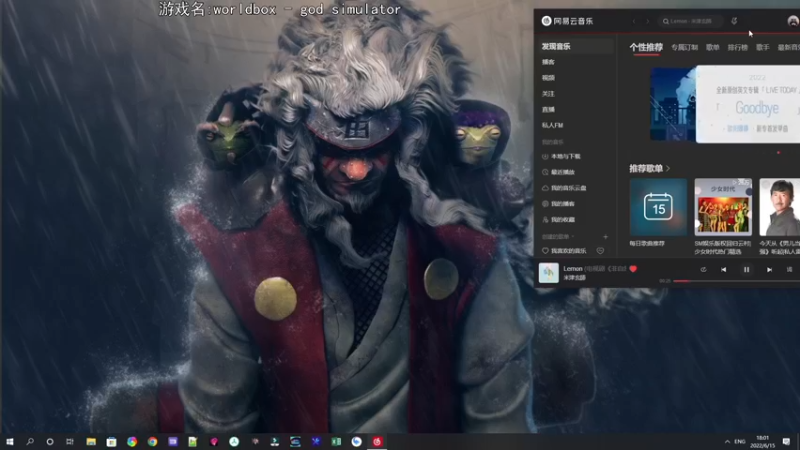
Task: Open Task View on taskbar
Action: pyautogui.click(x=70, y=441)
